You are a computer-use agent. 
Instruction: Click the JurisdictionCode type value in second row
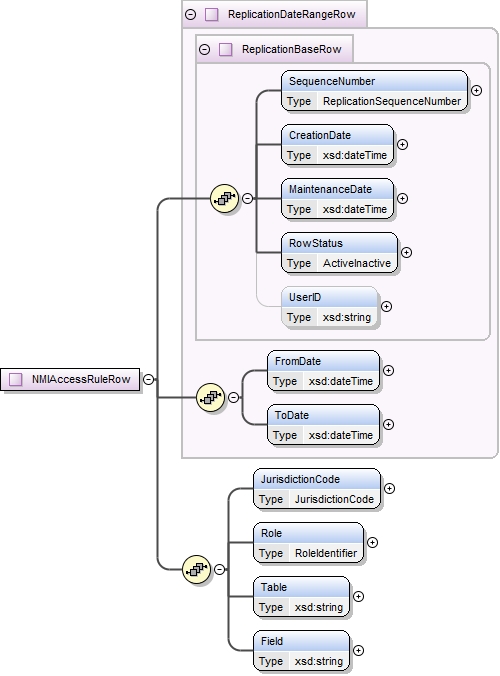[334, 499]
